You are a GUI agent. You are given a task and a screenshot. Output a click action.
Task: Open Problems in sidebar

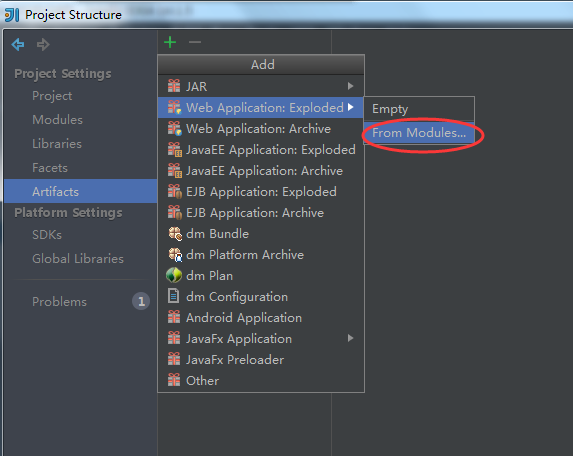coord(59,301)
